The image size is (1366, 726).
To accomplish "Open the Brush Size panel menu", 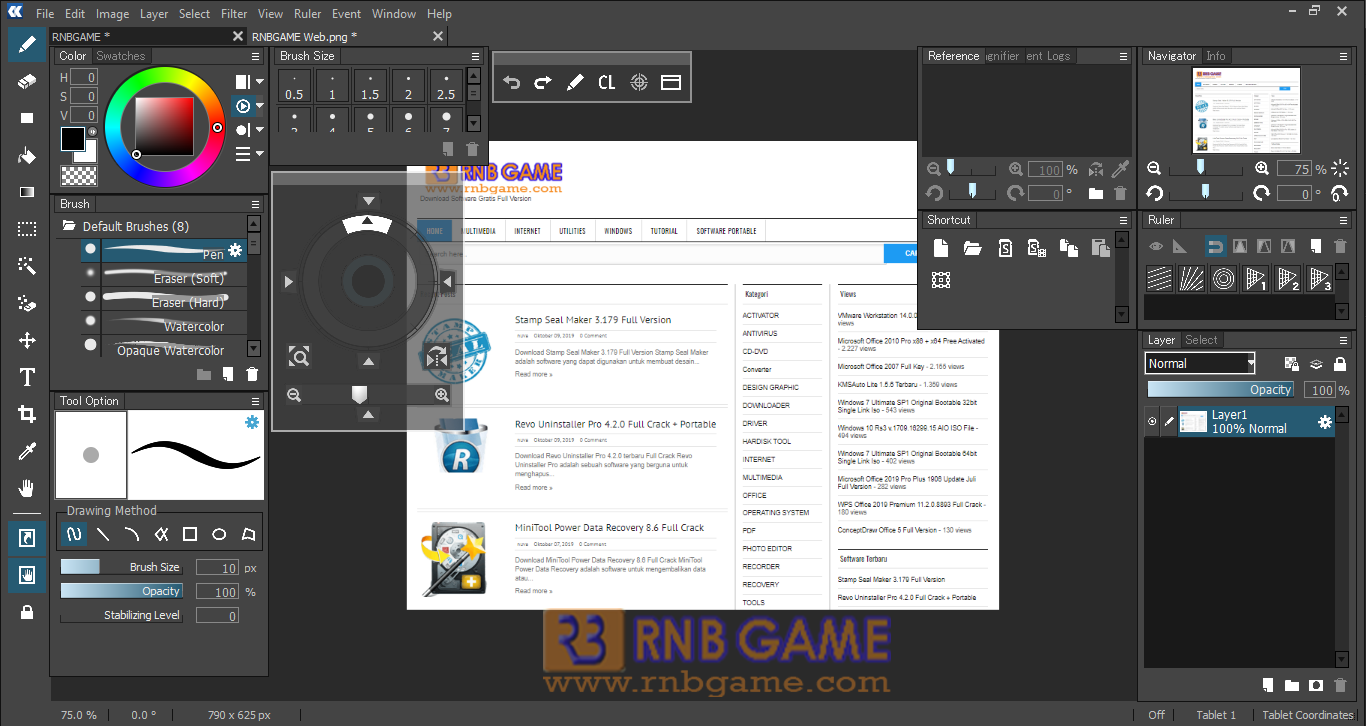I will coord(476,57).
